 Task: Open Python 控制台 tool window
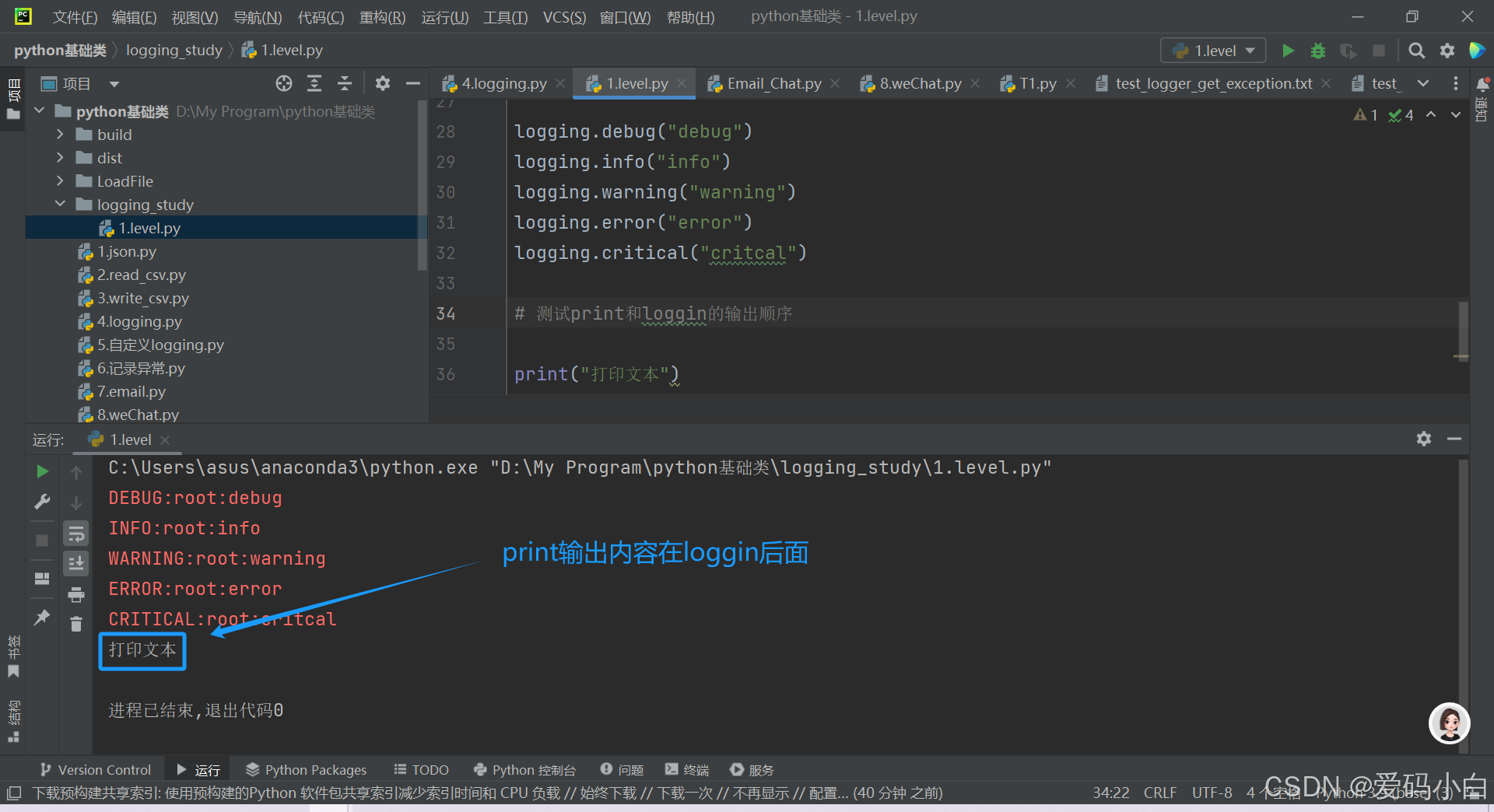pyautogui.click(x=524, y=769)
